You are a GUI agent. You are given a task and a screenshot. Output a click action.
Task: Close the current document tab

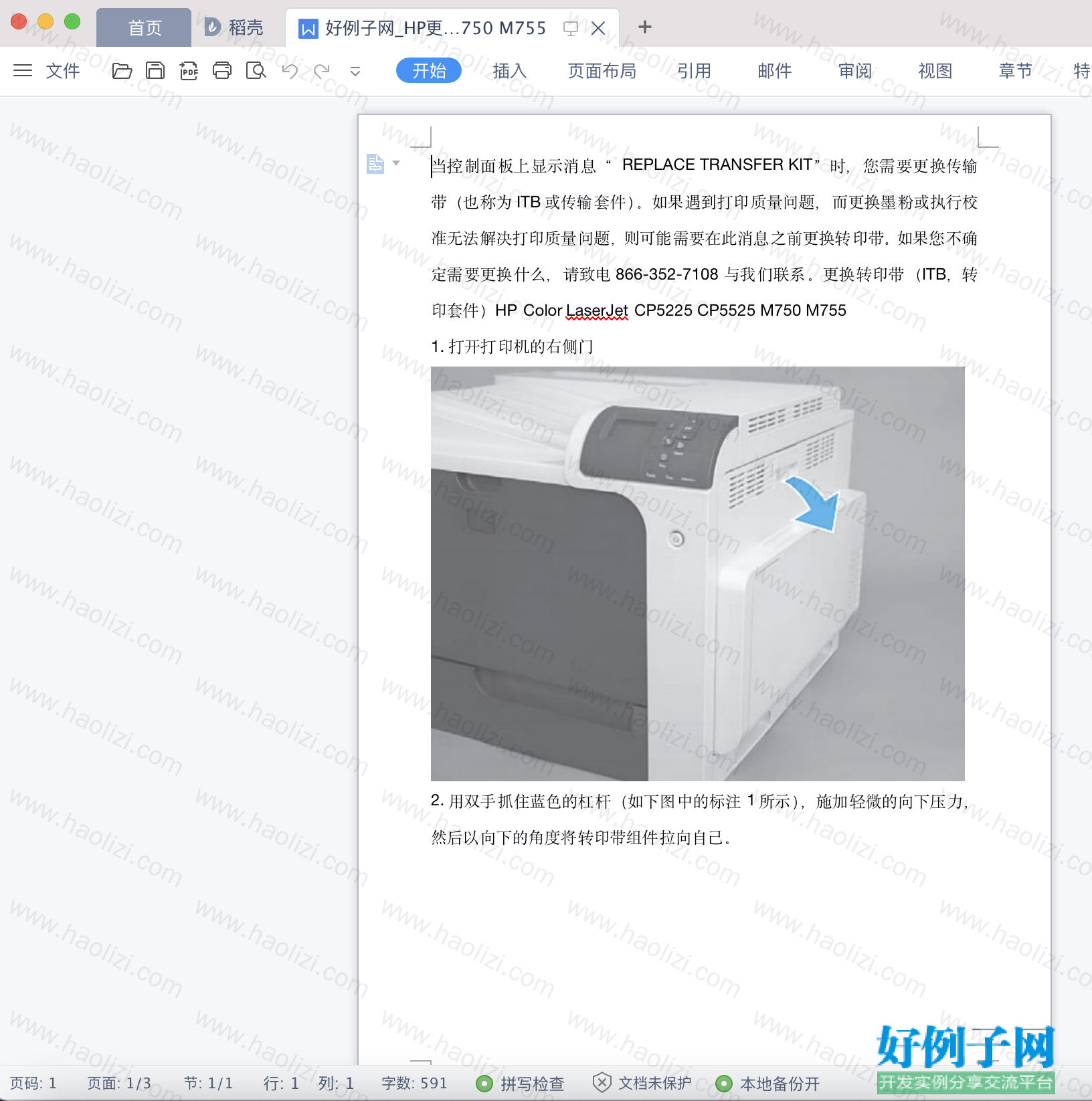pyautogui.click(x=598, y=28)
